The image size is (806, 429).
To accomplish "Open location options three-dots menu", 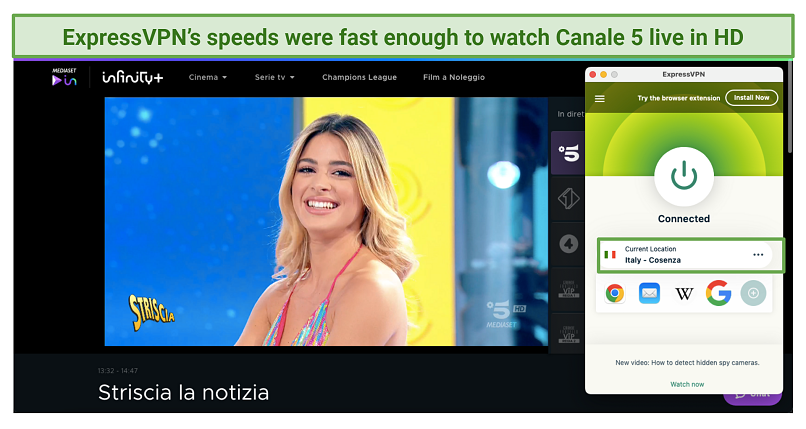I will tap(758, 255).
